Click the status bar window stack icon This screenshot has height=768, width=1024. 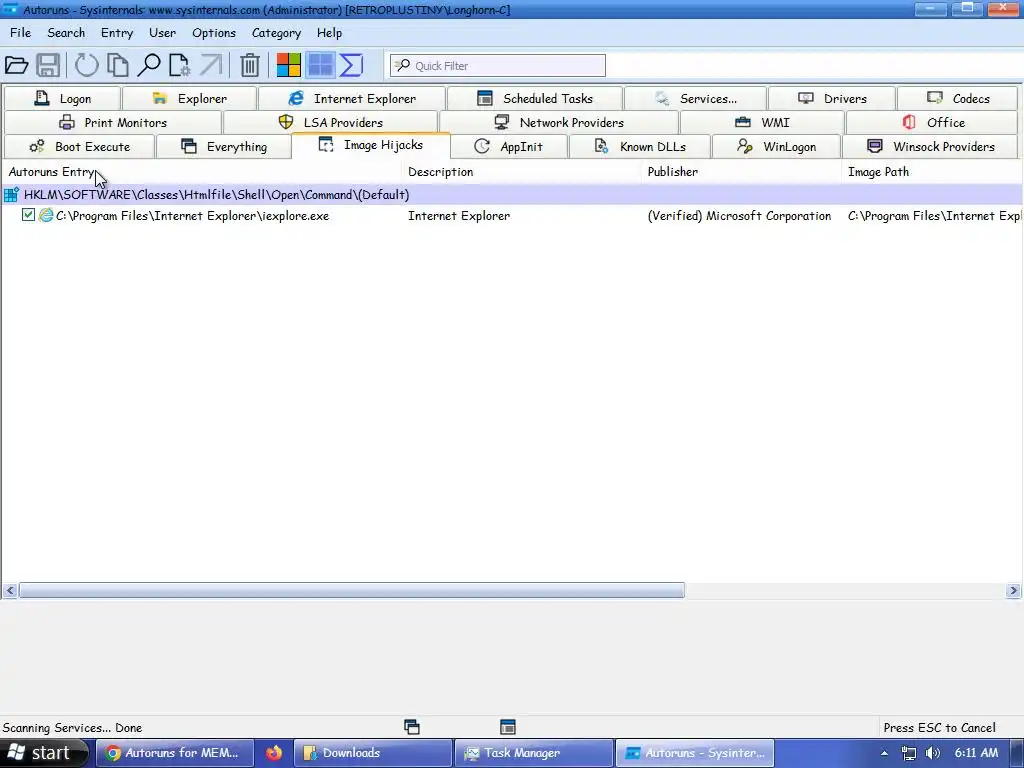pos(411,727)
